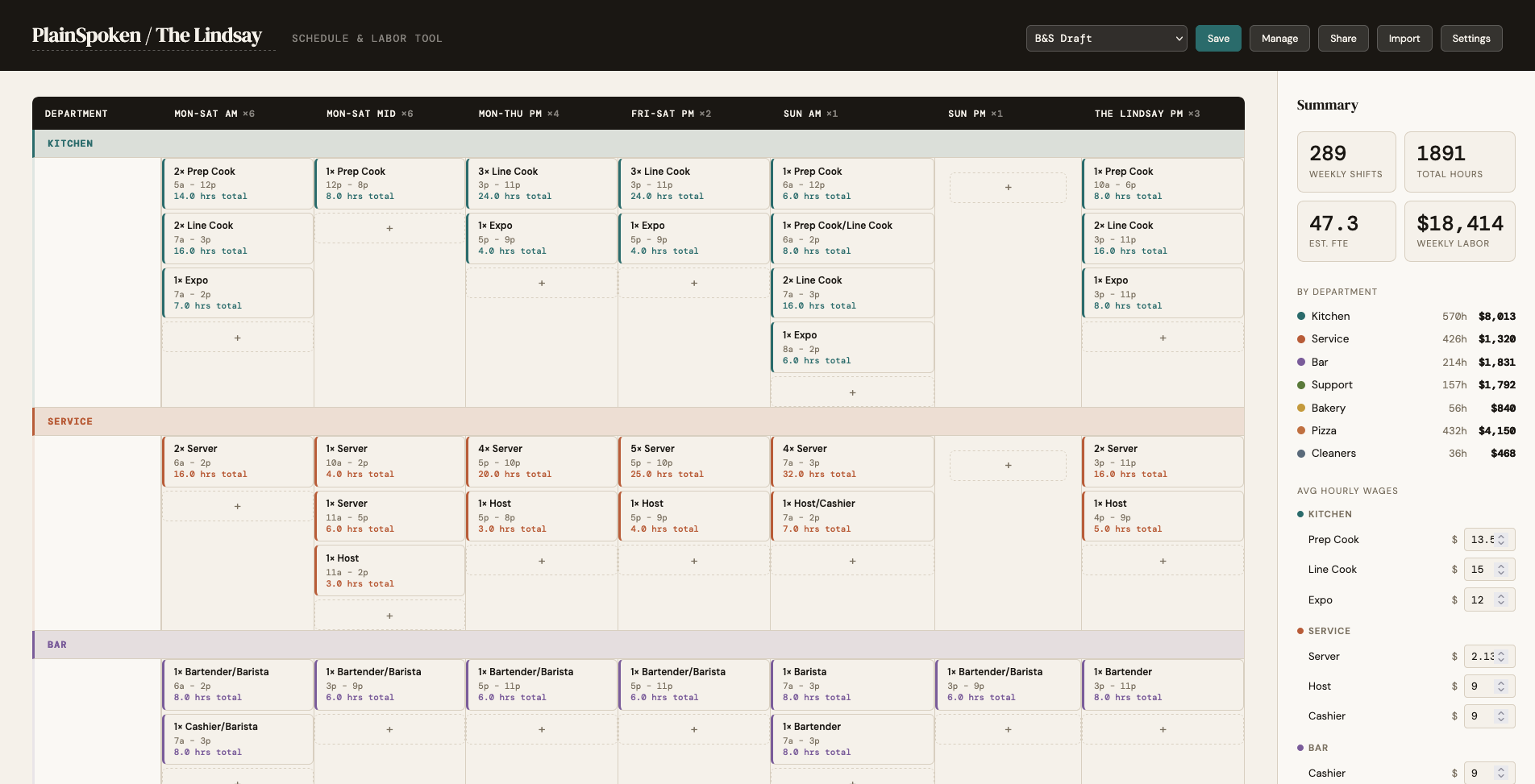The height and width of the screenshot is (784, 1535).
Task: Open the B&S Draft schedule dropdown
Action: point(1106,39)
